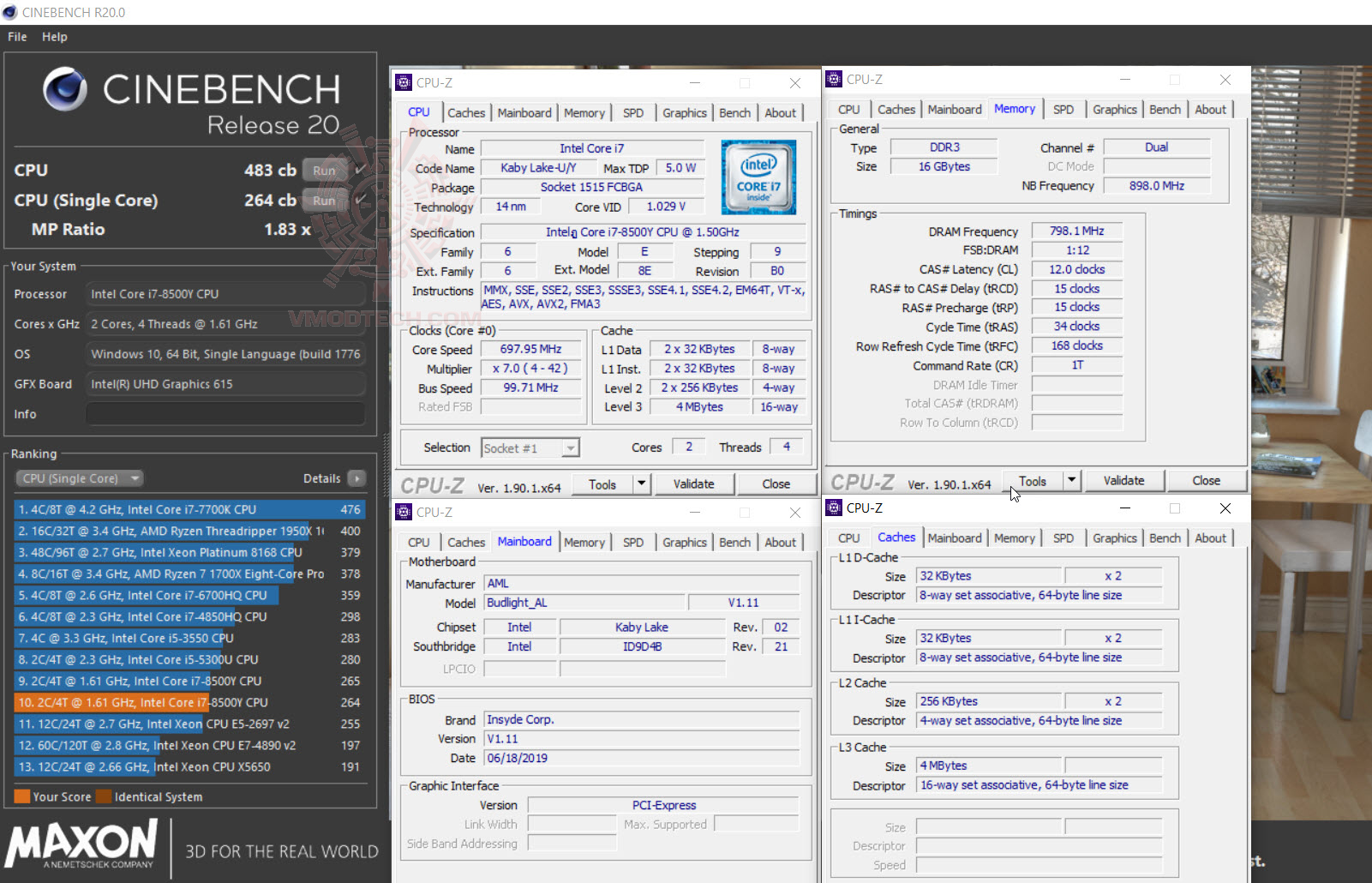Select ranking entry 4, AMD Ryzen 7 1700X
The height and width of the screenshot is (883, 1372).
pos(189,574)
